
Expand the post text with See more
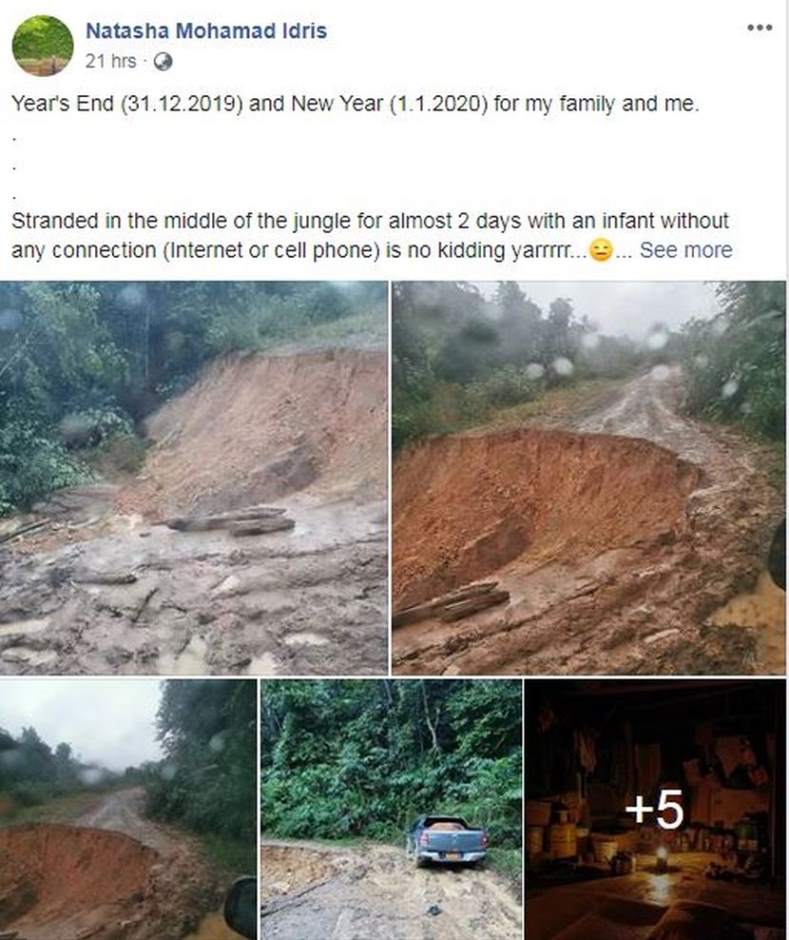tap(686, 250)
